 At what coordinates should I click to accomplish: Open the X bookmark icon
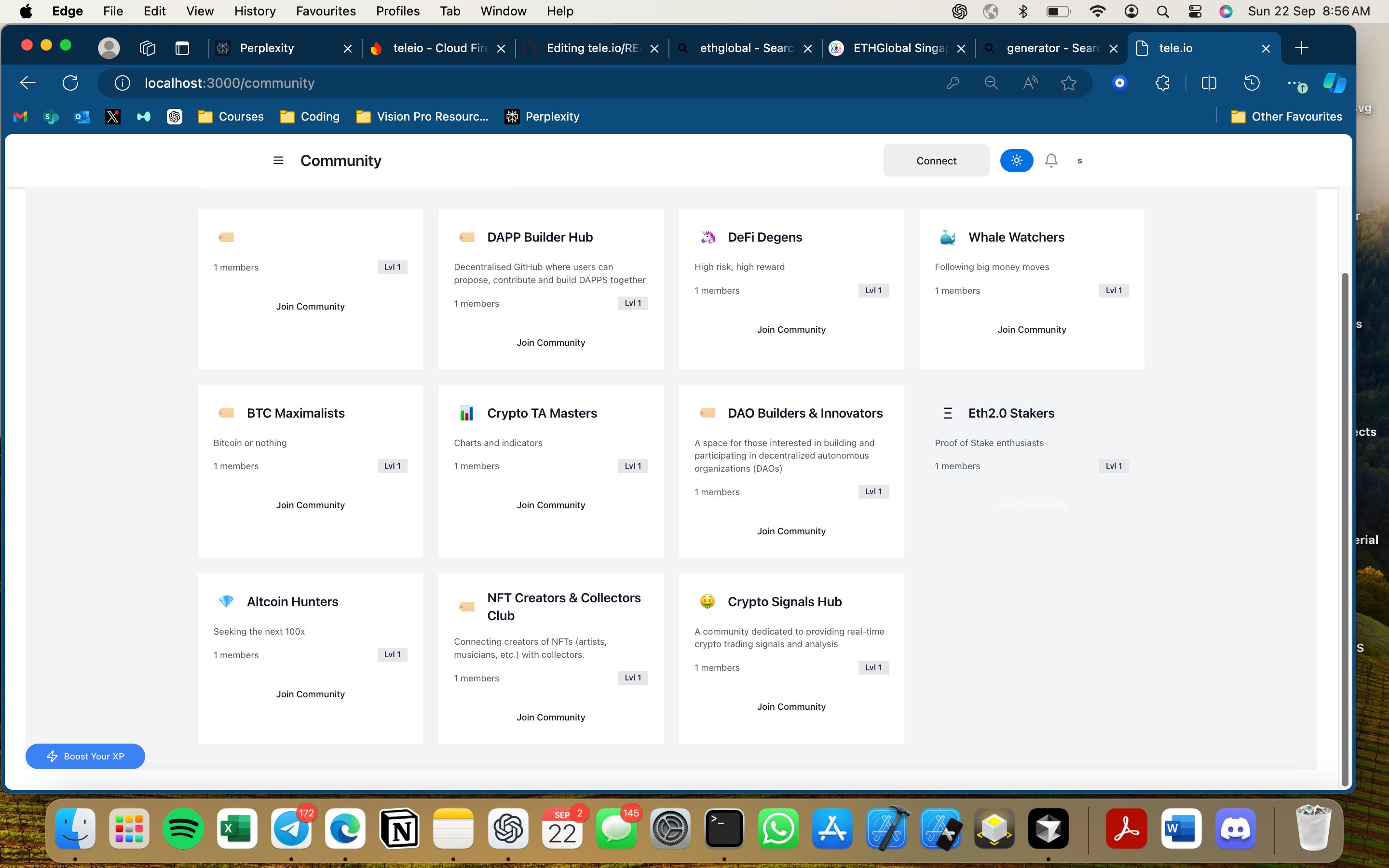tap(112, 117)
